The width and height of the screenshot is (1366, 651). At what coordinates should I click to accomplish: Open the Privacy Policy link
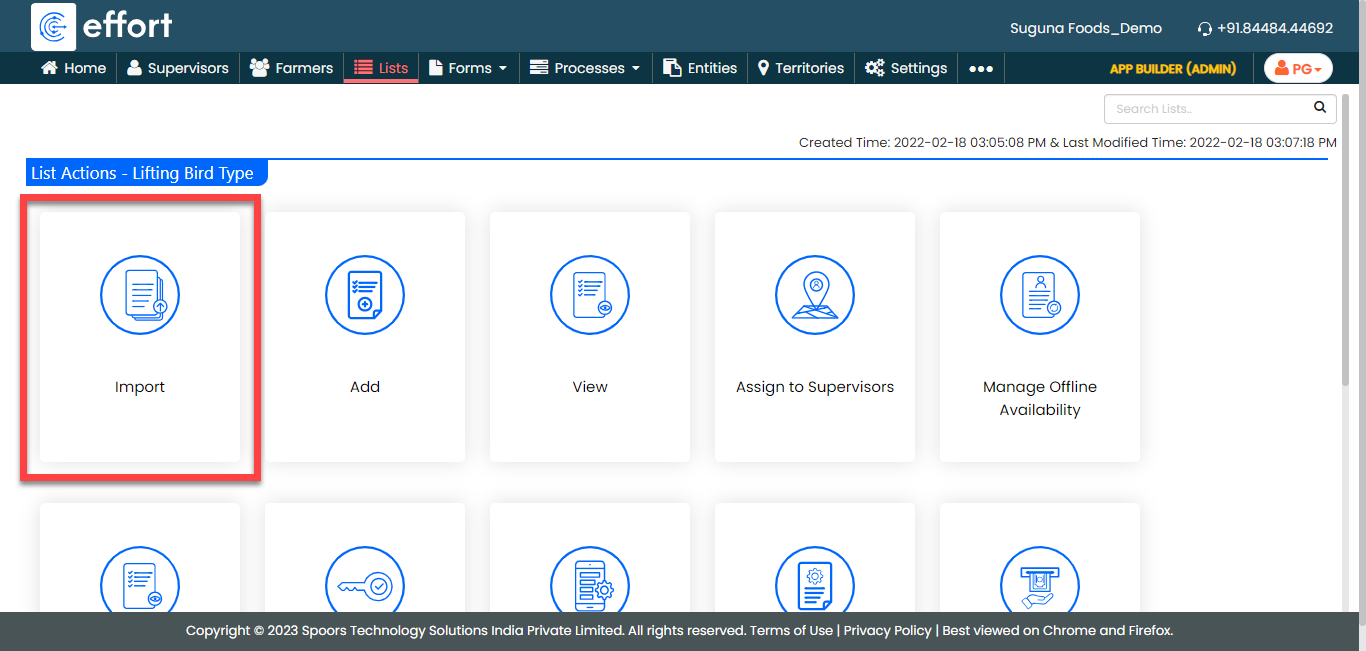888,631
